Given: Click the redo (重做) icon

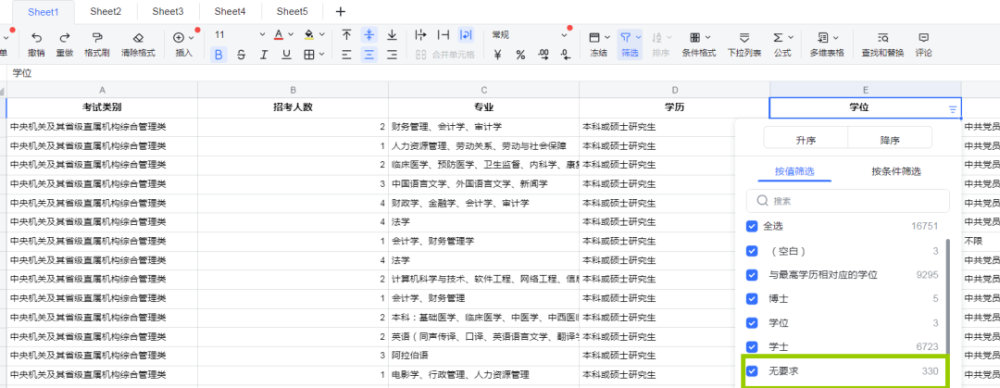Looking at the screenshot, I should click(x=64, y=37).
